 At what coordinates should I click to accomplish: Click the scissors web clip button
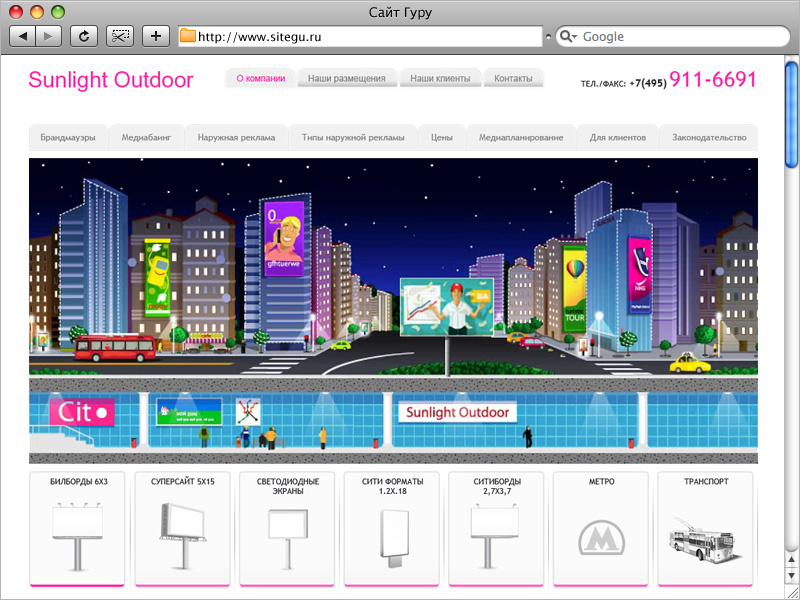pos(120,36)
